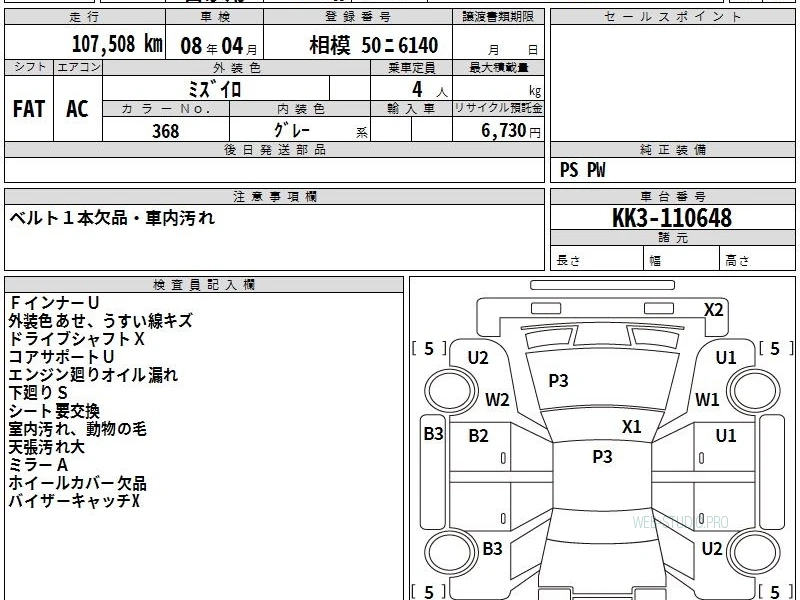This screenshot has height=600, width=800.
Task: Click the 純正装備 header
Action: pyautogui.click(x=672, y=150)
